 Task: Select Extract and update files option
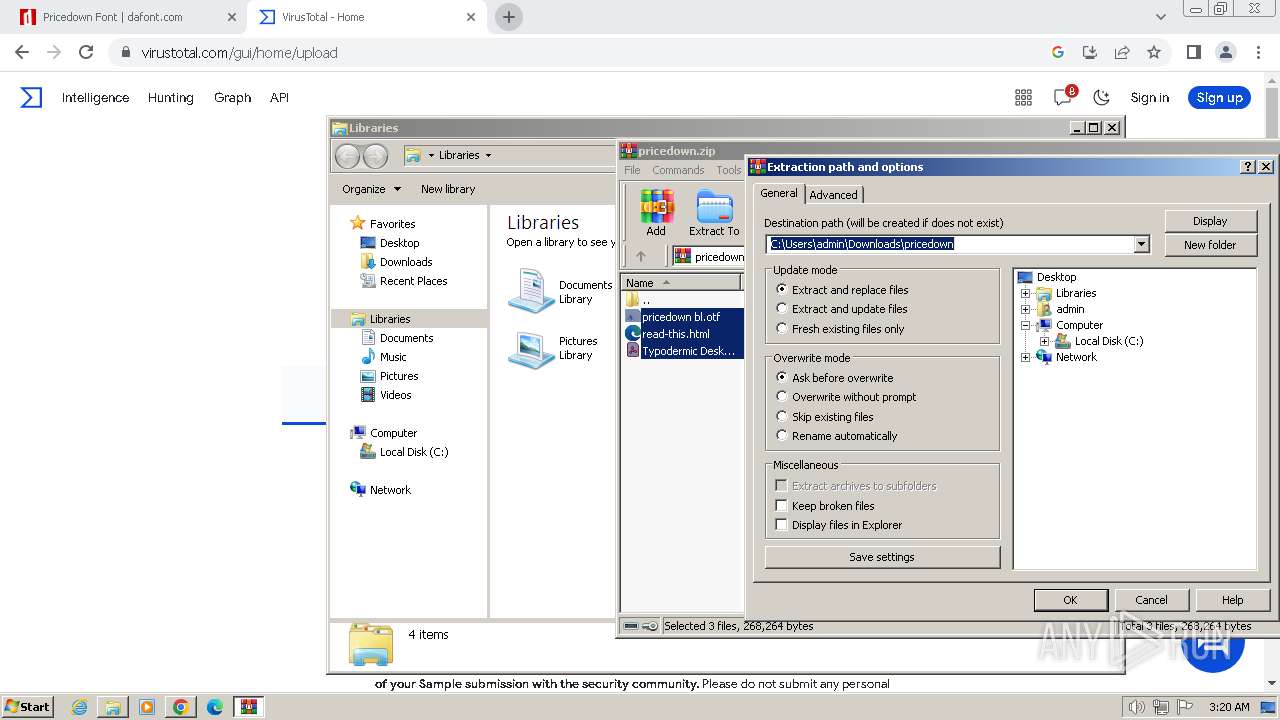tap(782, 309)
